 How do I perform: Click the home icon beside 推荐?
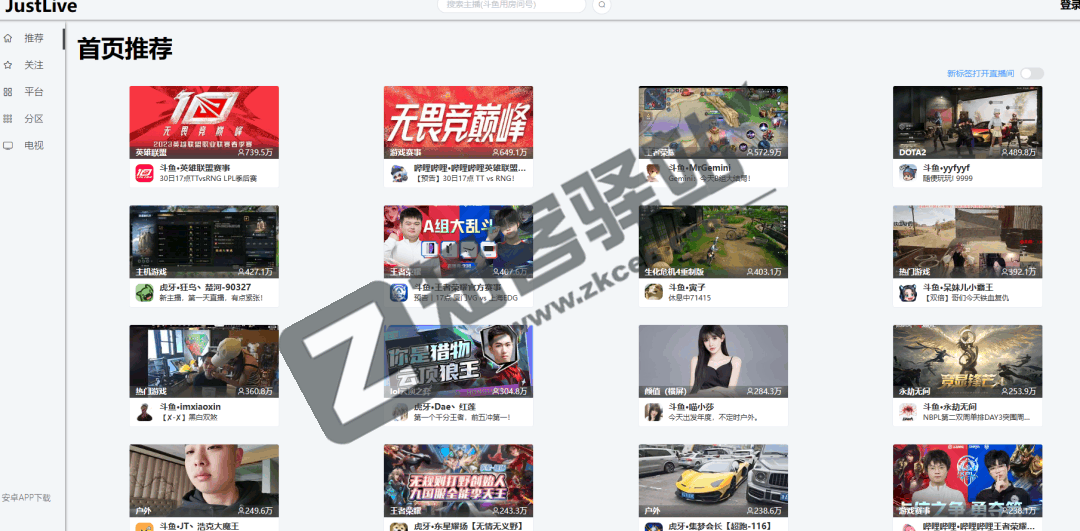[x=8, y=38]
